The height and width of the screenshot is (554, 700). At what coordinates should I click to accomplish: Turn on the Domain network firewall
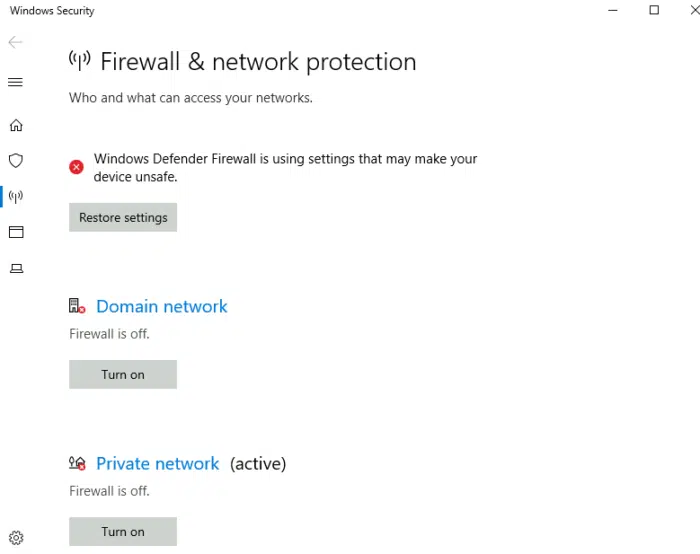click(123, 374)
